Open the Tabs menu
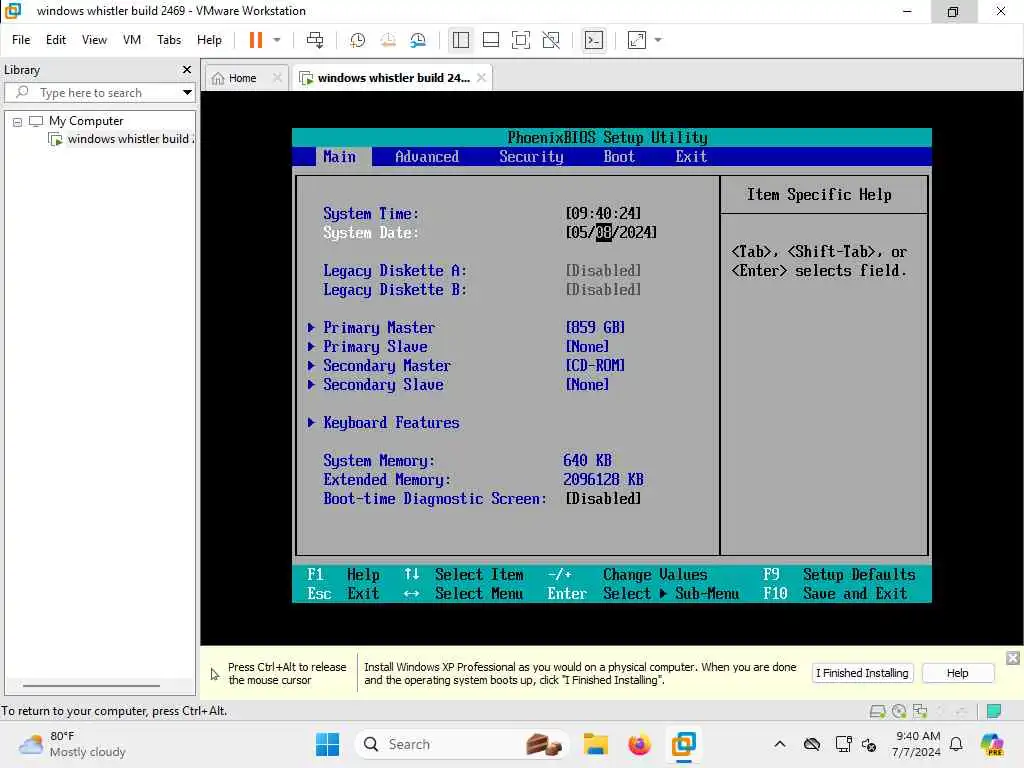This screenshot has height=768, width=1024. (168, 40)
